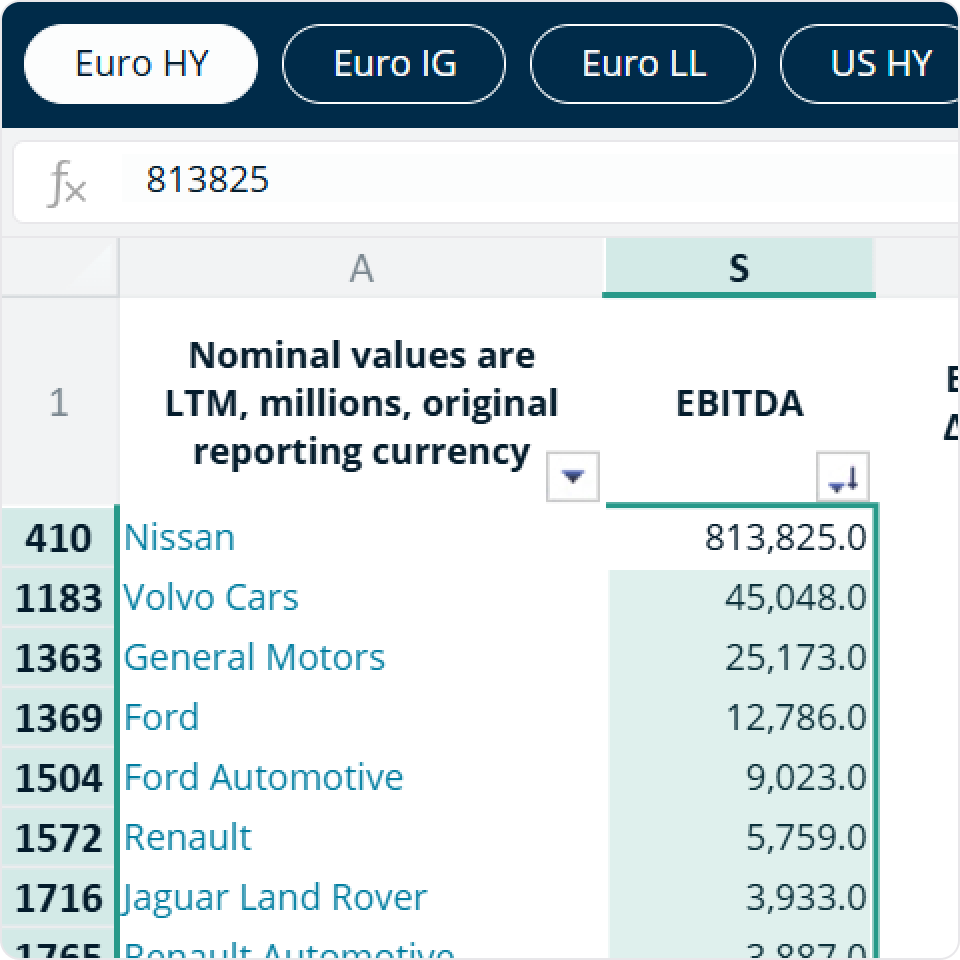Viewport: 960px width, 960px height.
Task: Select the Nissan EBITDA cell 813,825.0
Action: [740, 538]
